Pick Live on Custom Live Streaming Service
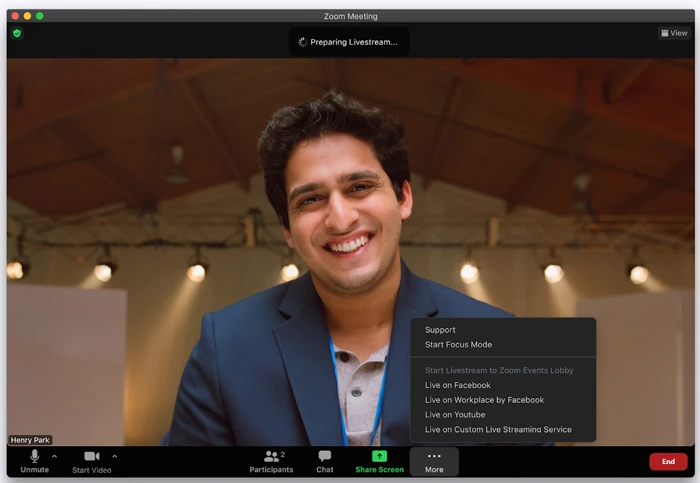Viewport: 700px width, 483px height. [498, 430]
